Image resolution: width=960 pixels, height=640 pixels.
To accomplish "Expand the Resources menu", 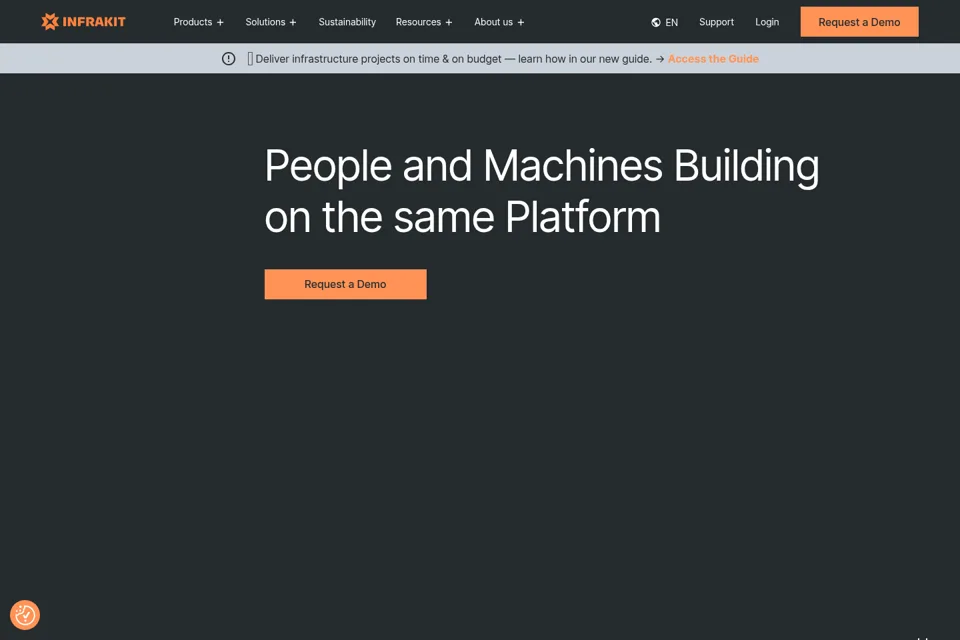I will pyautogui.click(x=424, y=22).
